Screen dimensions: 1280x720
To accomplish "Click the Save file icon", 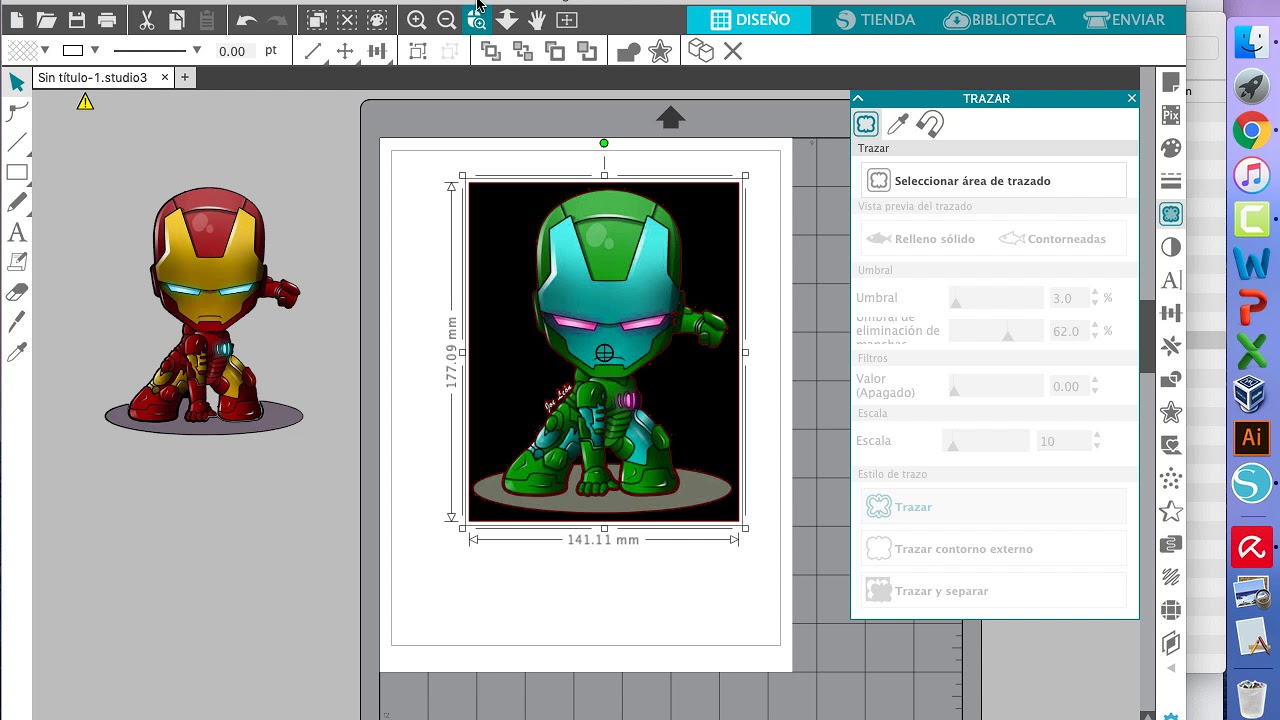I will click(x=76, y=20).
